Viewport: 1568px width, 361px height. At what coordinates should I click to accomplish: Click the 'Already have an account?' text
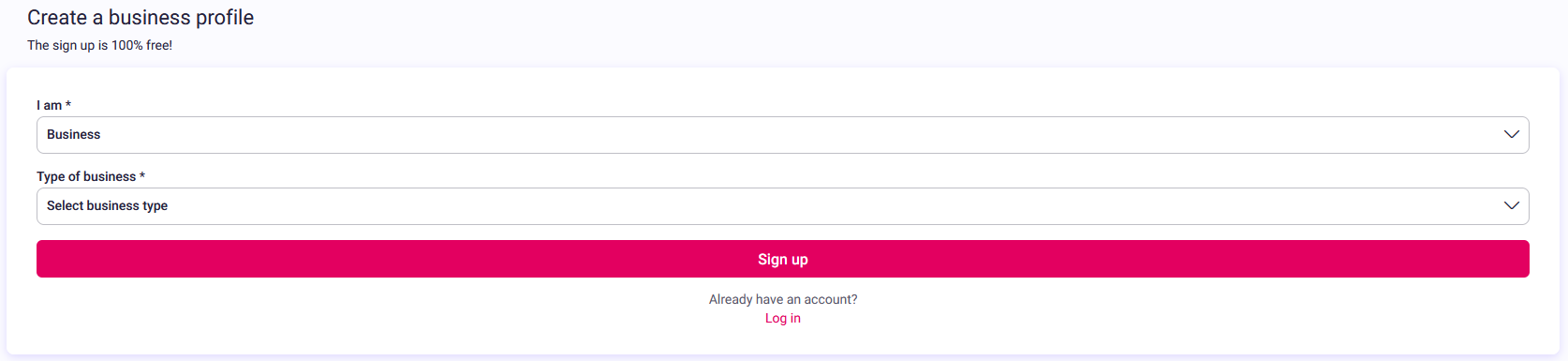click(783, 299)
